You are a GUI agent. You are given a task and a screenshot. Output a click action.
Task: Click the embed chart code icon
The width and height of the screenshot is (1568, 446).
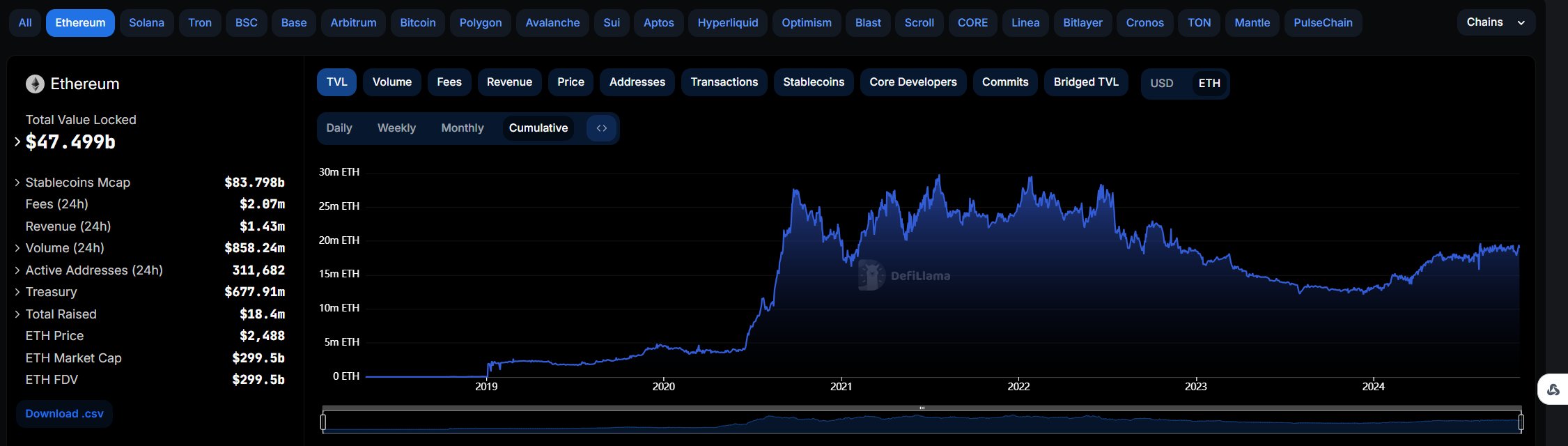[602, 128]
